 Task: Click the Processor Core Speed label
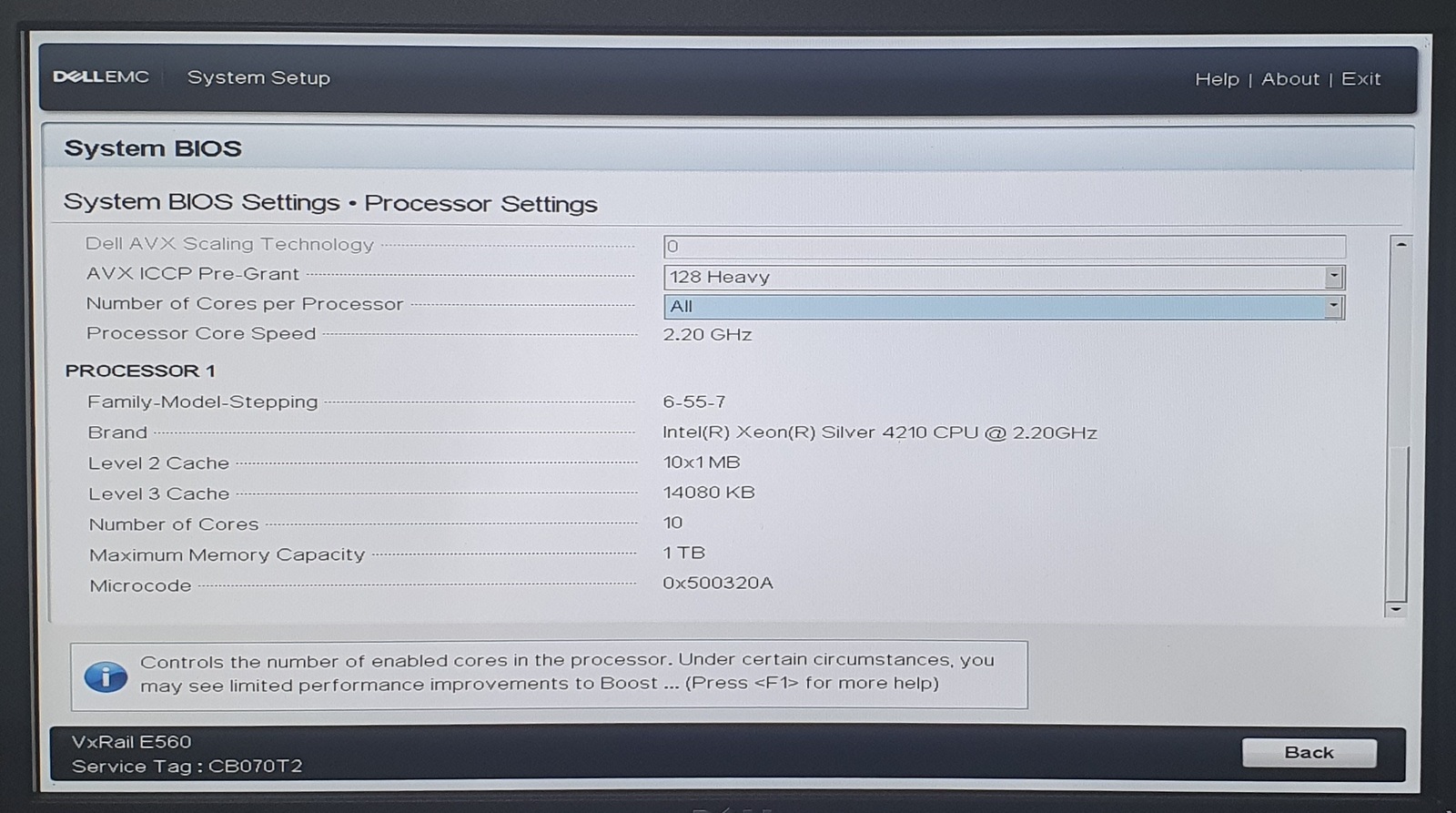pos(201,333)
